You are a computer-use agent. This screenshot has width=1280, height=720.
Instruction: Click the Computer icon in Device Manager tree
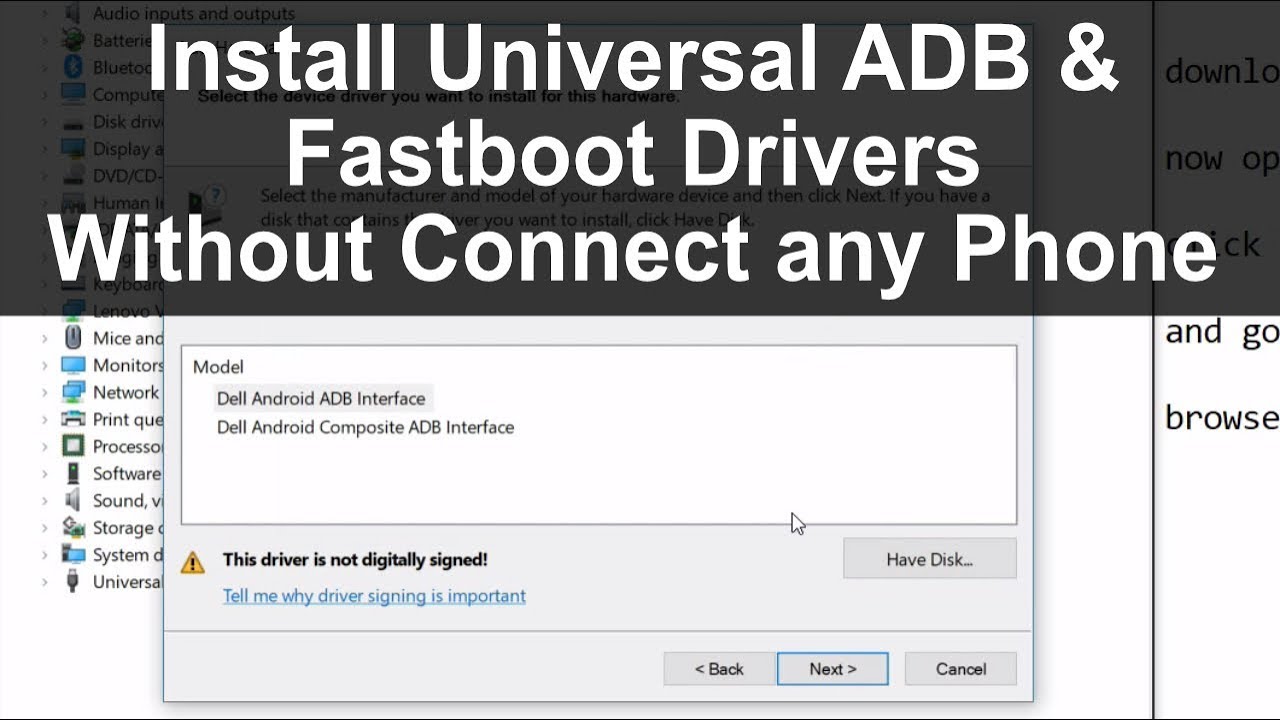pyautogui.click(x=73, y=94)
